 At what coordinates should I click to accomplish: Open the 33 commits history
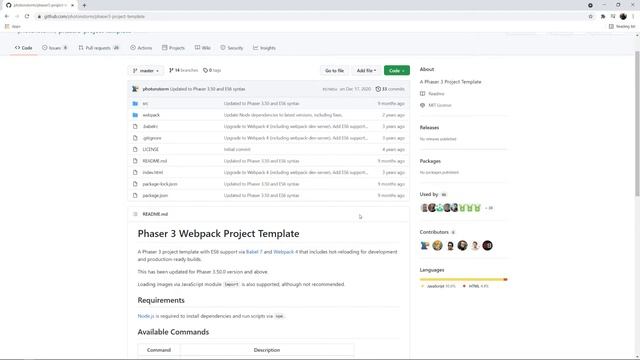390,89
